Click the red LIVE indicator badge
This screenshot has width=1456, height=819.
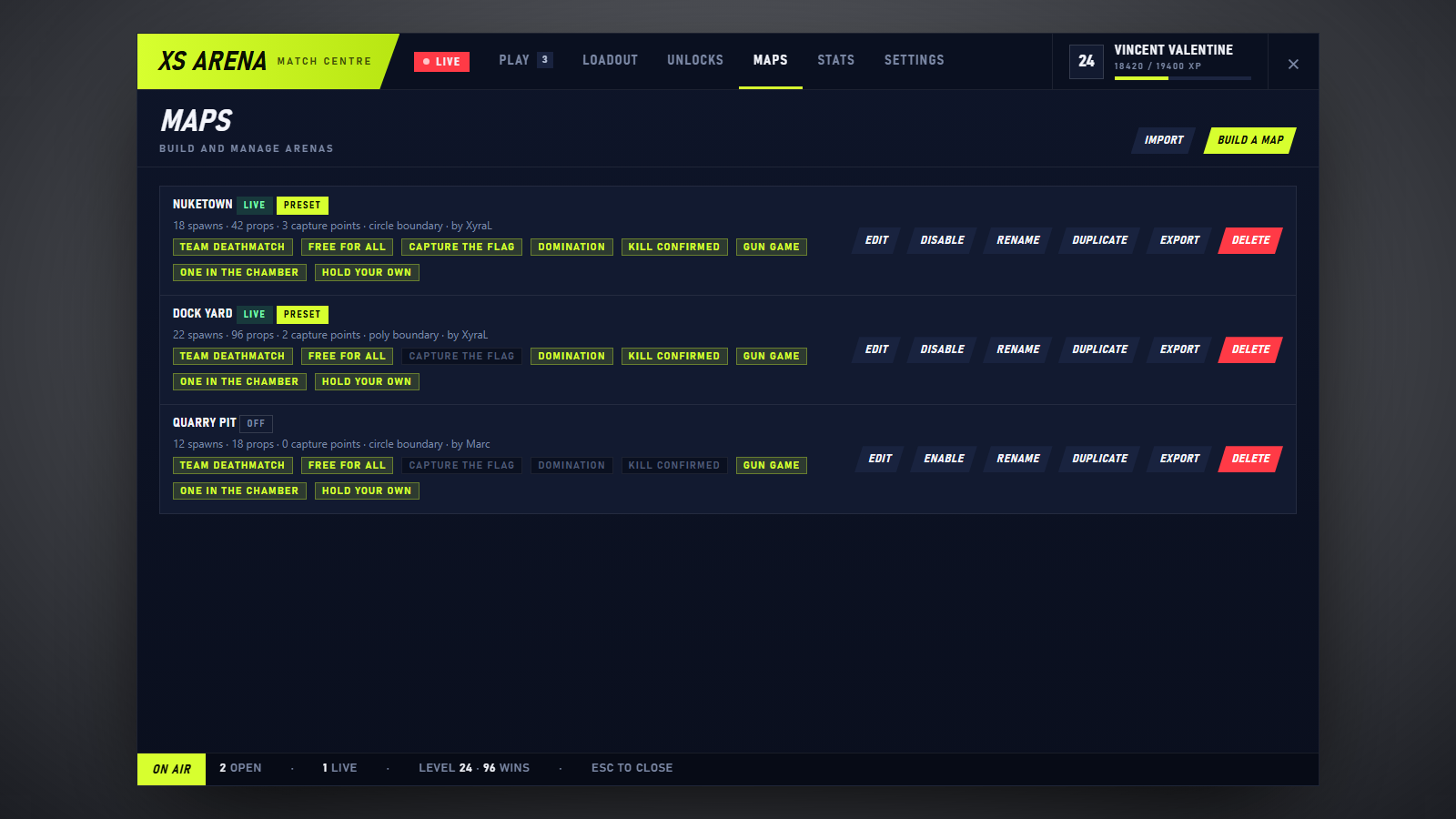441,62
